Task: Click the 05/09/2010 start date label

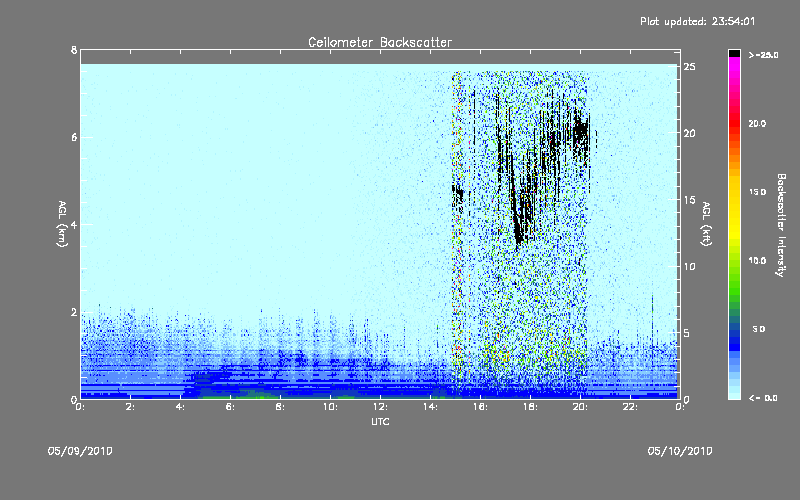Action: click(x=80, y=451)
